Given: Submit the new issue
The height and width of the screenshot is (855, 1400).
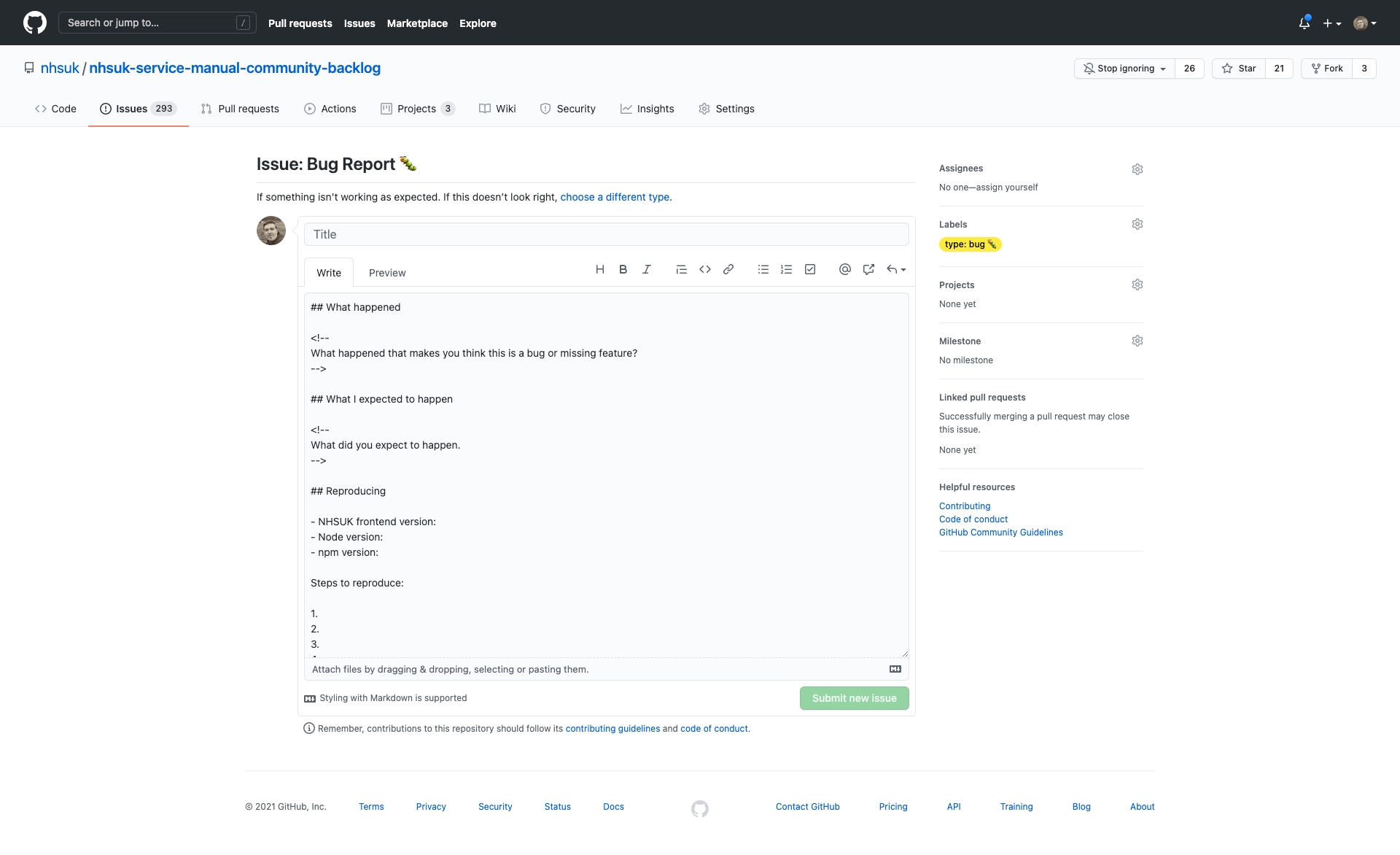Looking at the screenshot, I should (854, 698).
